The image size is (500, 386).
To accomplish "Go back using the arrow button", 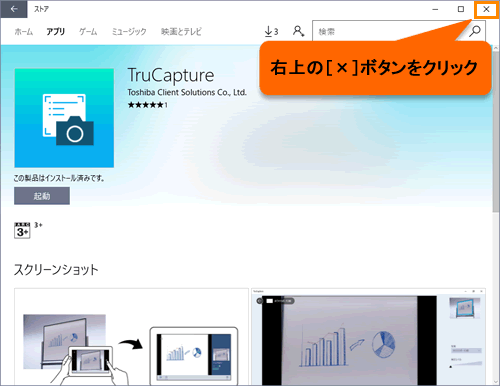I will click(14, 9).
